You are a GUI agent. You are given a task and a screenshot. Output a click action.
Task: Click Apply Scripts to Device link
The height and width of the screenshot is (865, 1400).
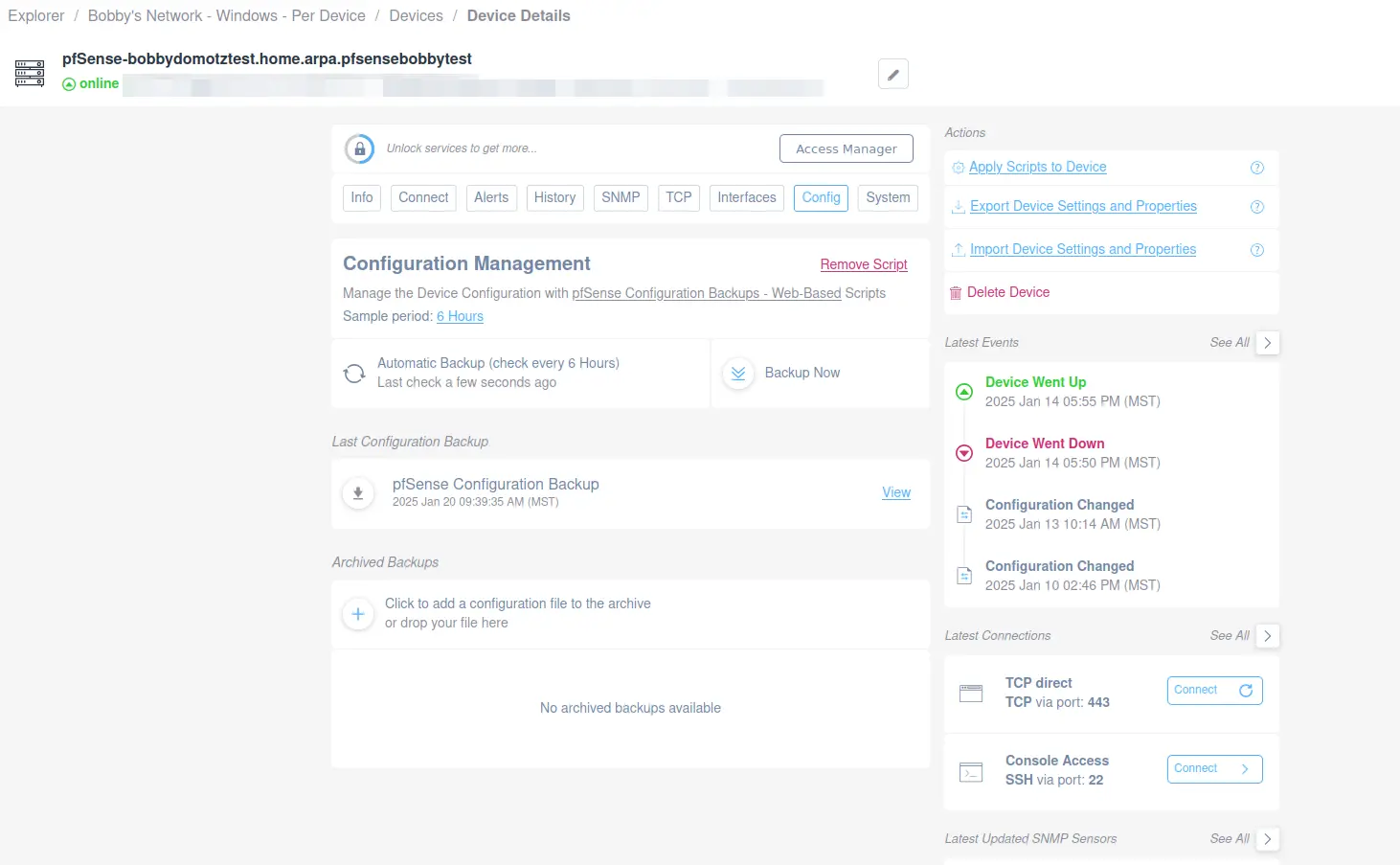(1038, 167)
